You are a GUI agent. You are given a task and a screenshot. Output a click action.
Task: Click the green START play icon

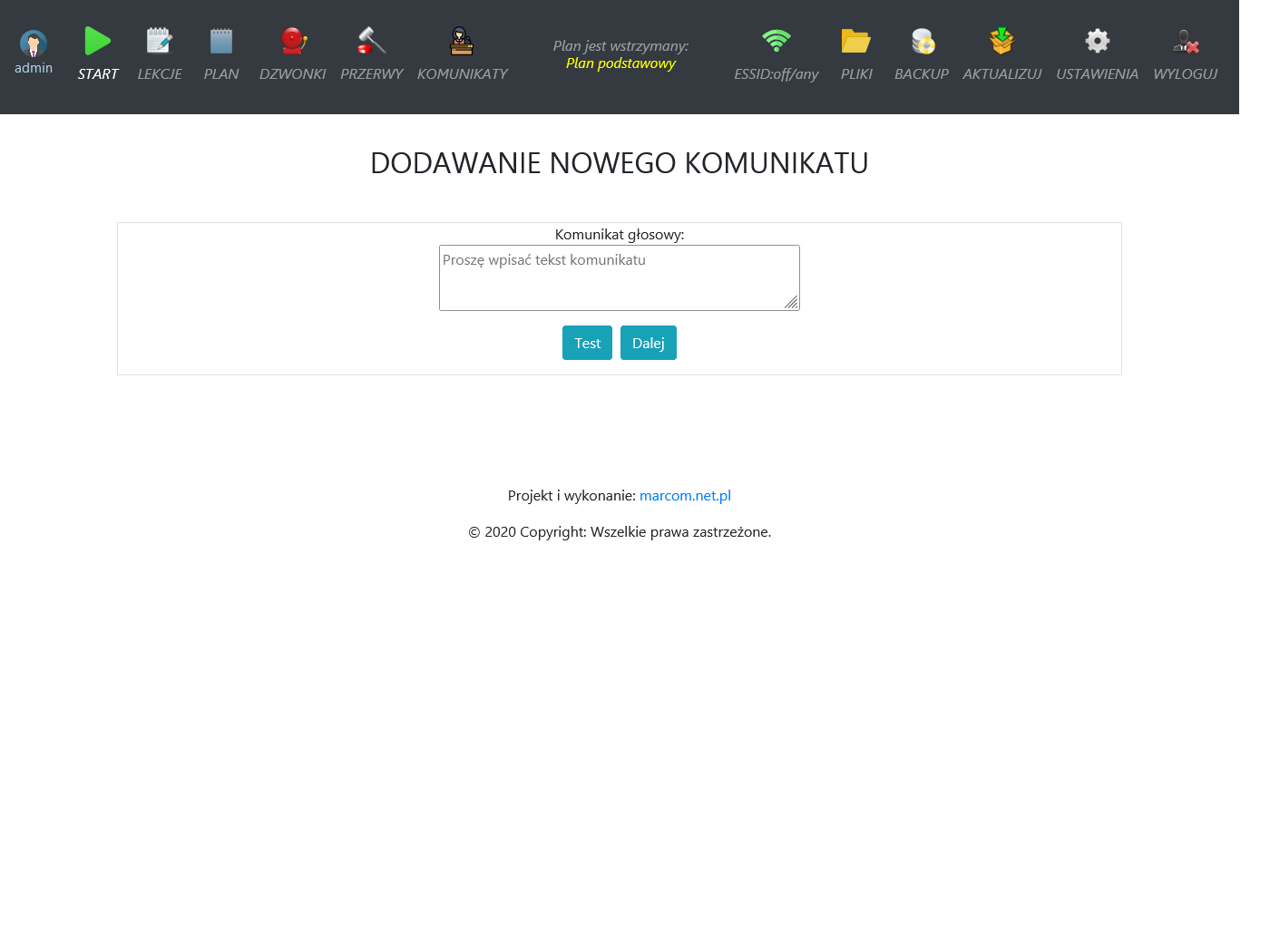[98, 41]
